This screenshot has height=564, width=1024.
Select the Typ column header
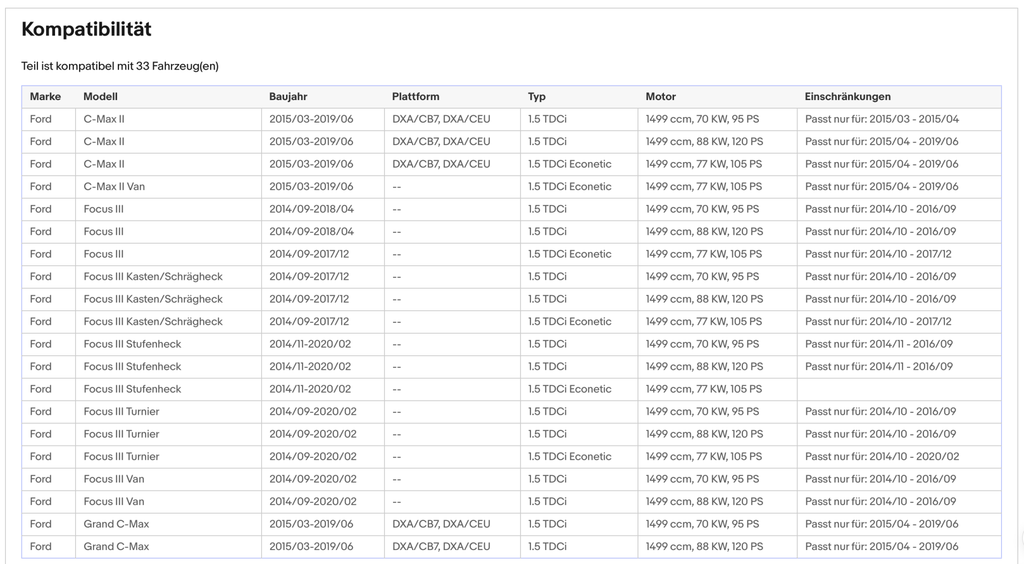[x=537, y=97]
